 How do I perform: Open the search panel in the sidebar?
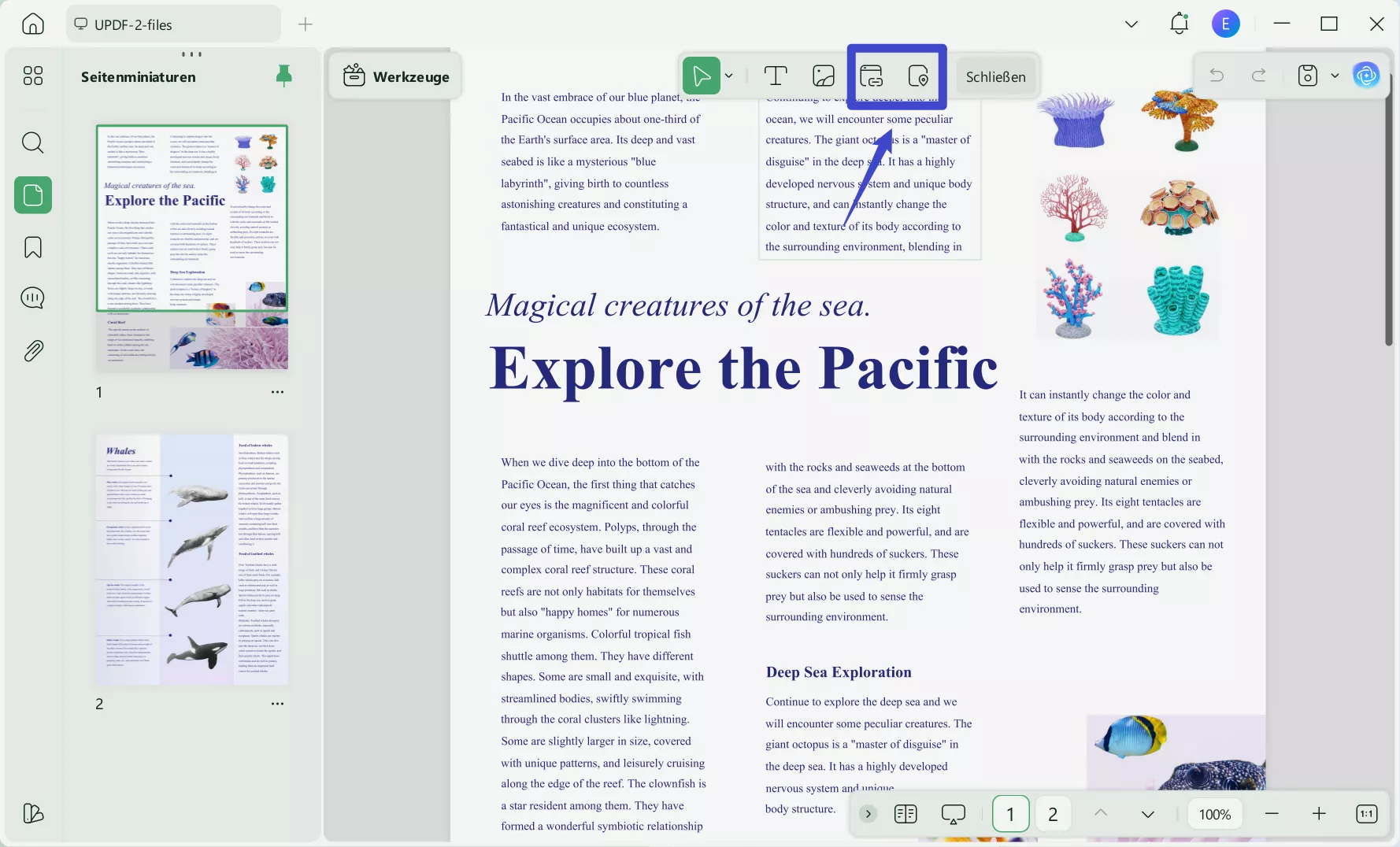33,142
